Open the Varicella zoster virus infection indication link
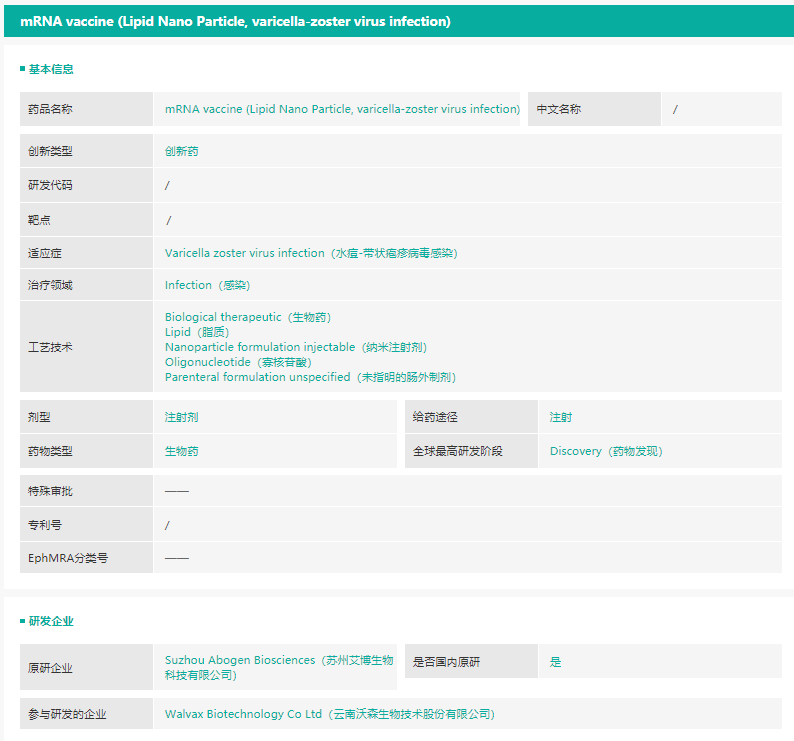Screen dimensions: 794x741 click(311, 253)
